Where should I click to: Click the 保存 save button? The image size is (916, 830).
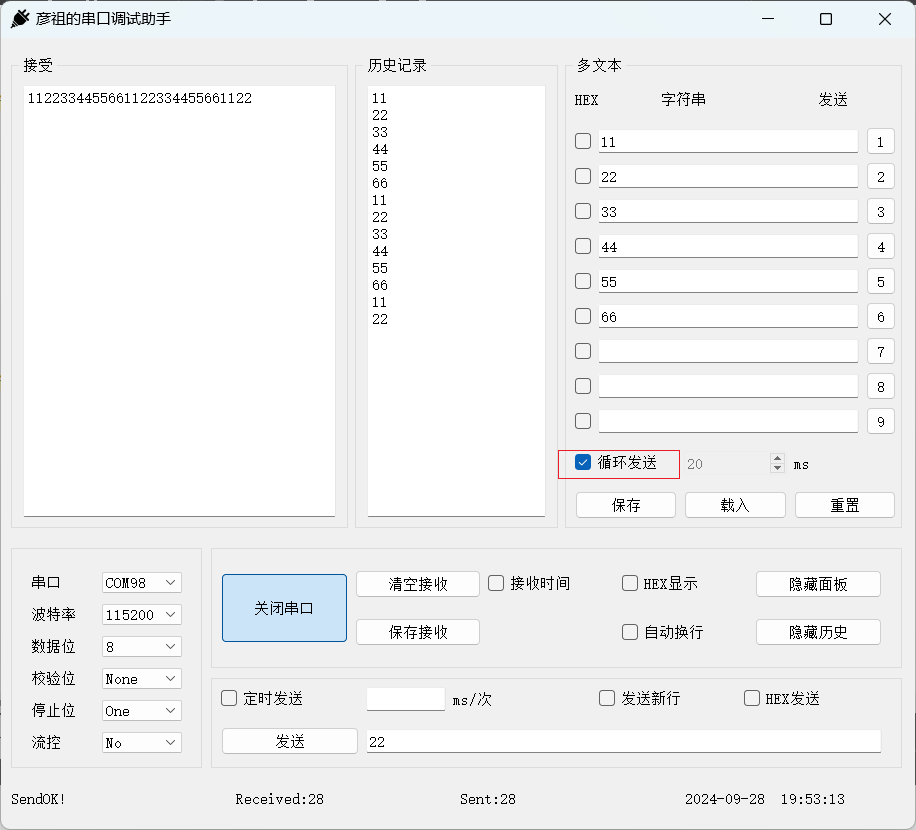(626, 505)
